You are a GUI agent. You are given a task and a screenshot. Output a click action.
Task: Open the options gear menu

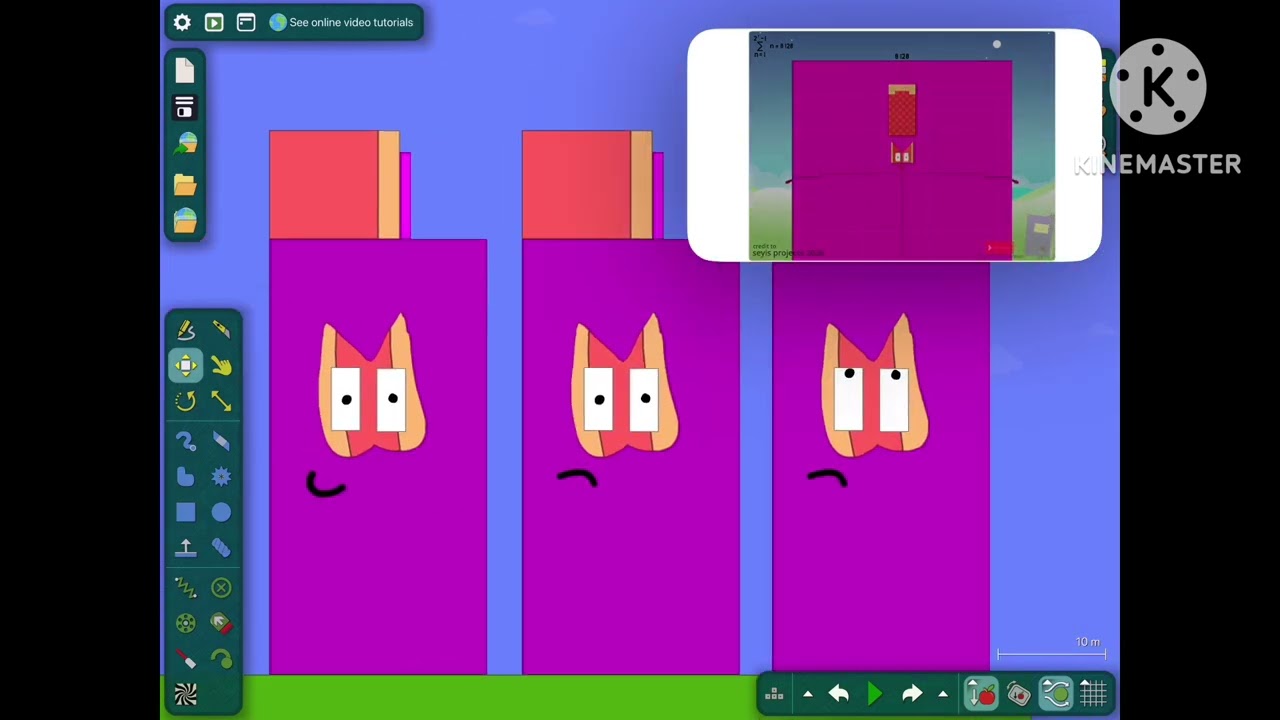[x=182, y=22]
